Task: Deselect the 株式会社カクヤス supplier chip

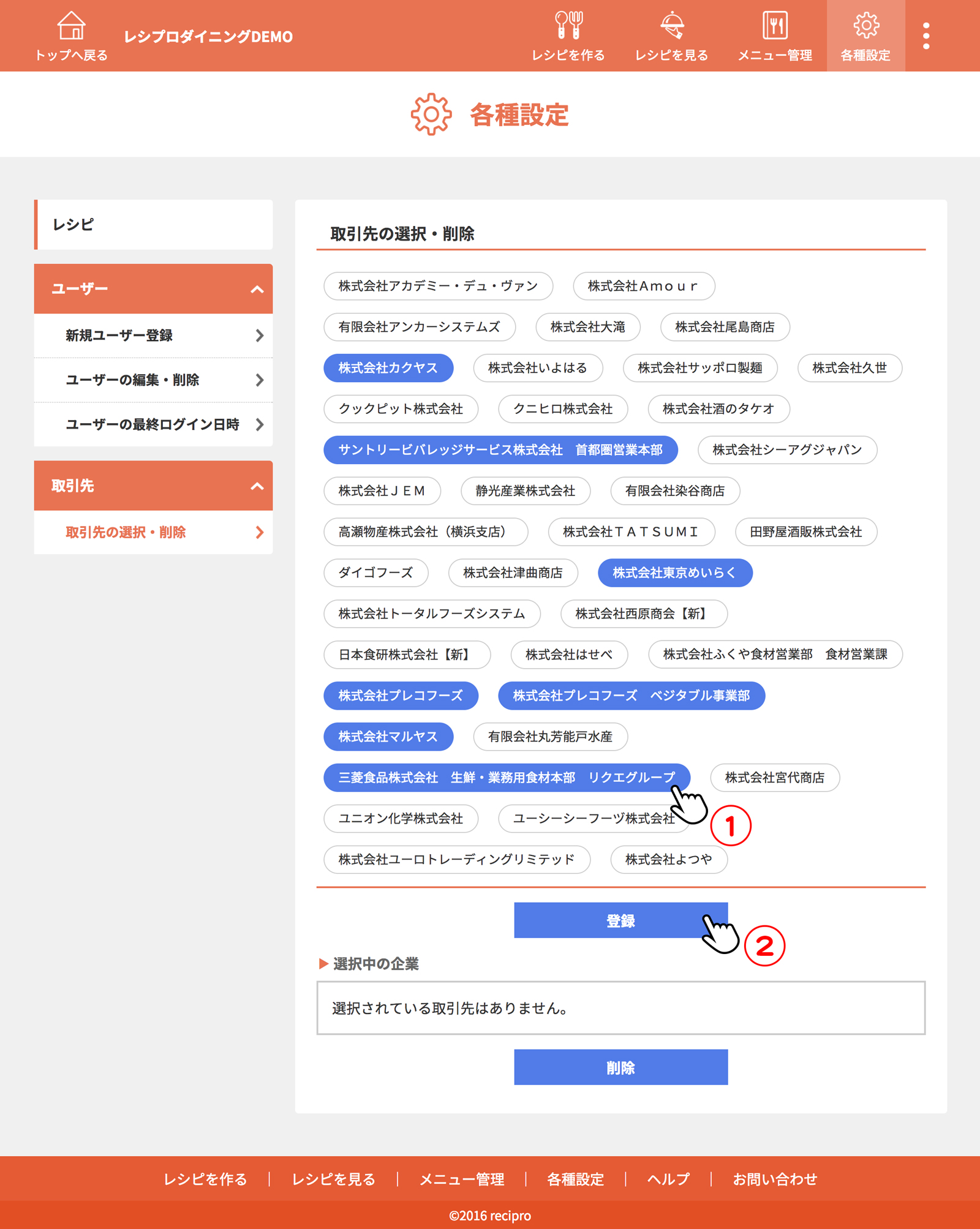Action: click(x=388, y=368)
